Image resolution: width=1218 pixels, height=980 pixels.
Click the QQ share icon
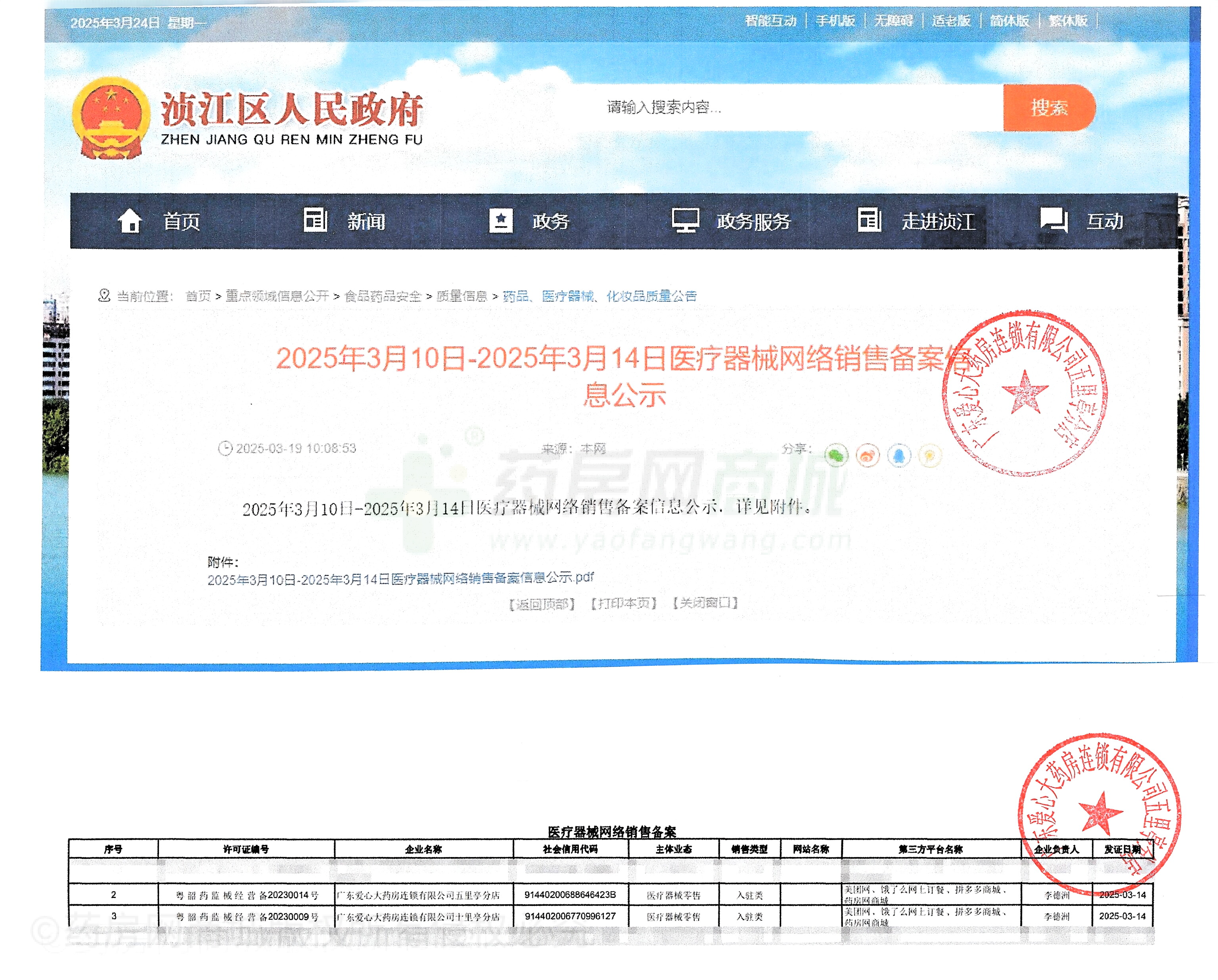899,455
